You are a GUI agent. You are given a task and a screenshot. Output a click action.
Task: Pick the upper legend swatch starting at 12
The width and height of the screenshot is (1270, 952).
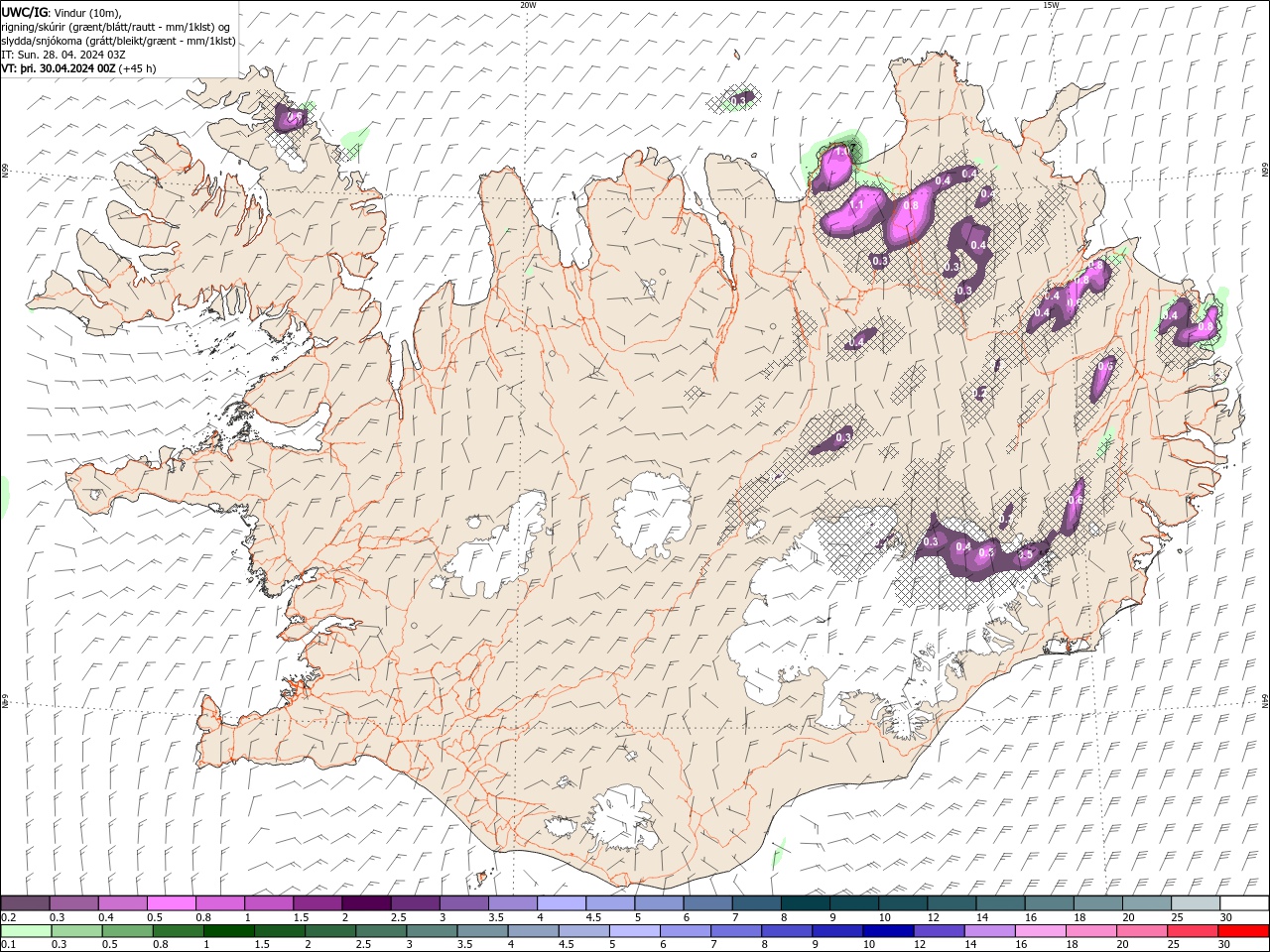(x=952, y=903)
